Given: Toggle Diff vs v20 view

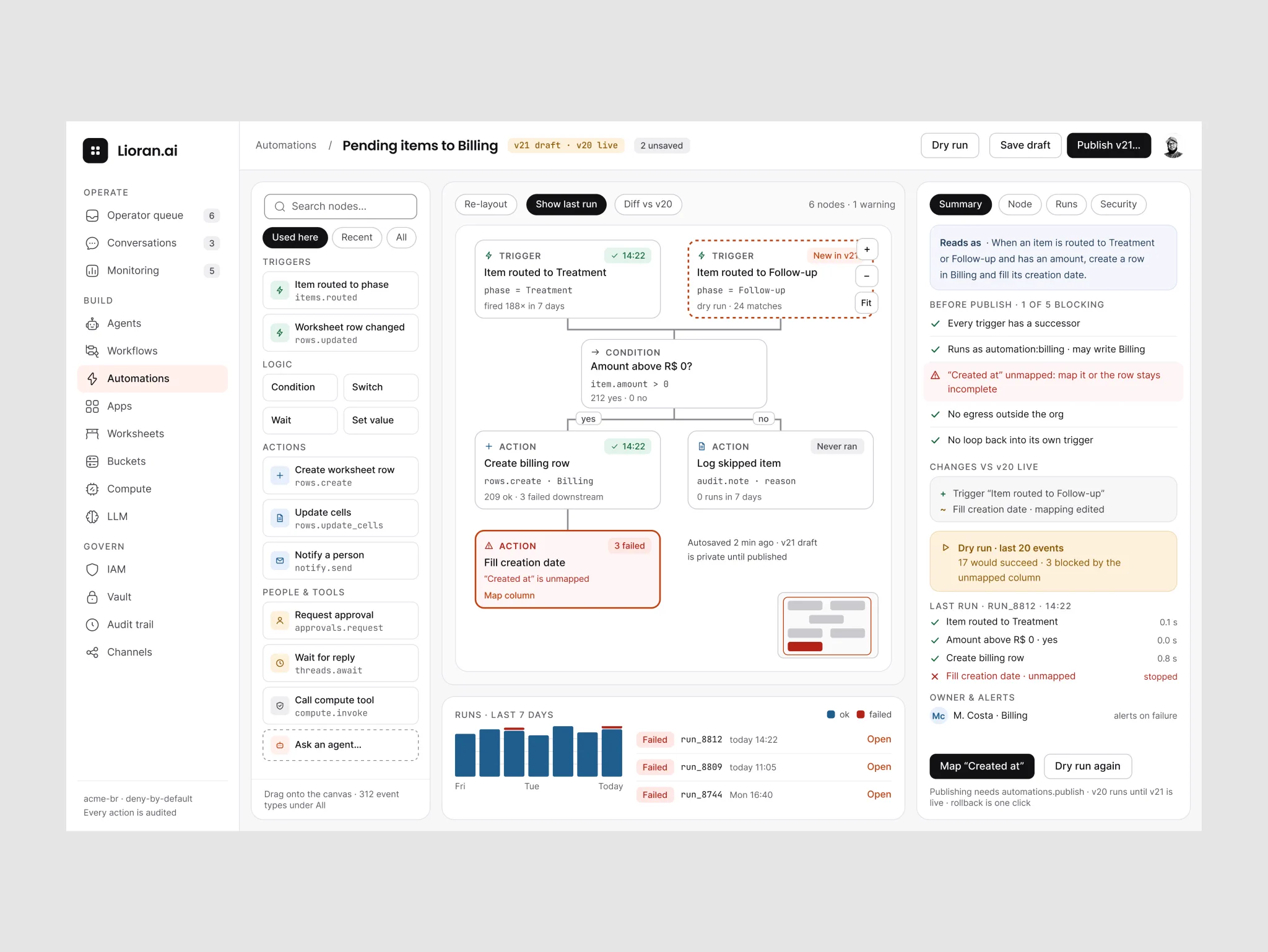Looking at the screenshot, I should click(x=648, y=204).
